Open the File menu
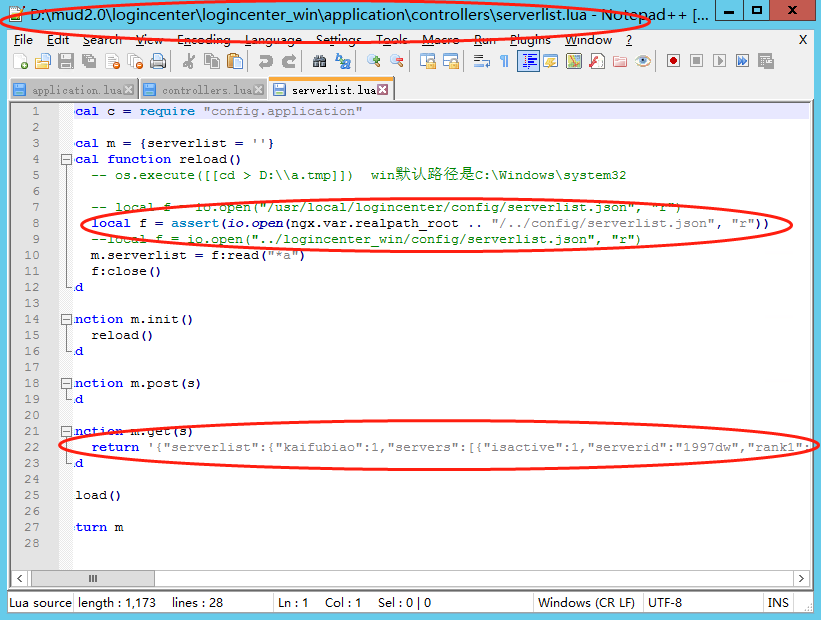The image size is (821, 620). [x=23, y=40]
